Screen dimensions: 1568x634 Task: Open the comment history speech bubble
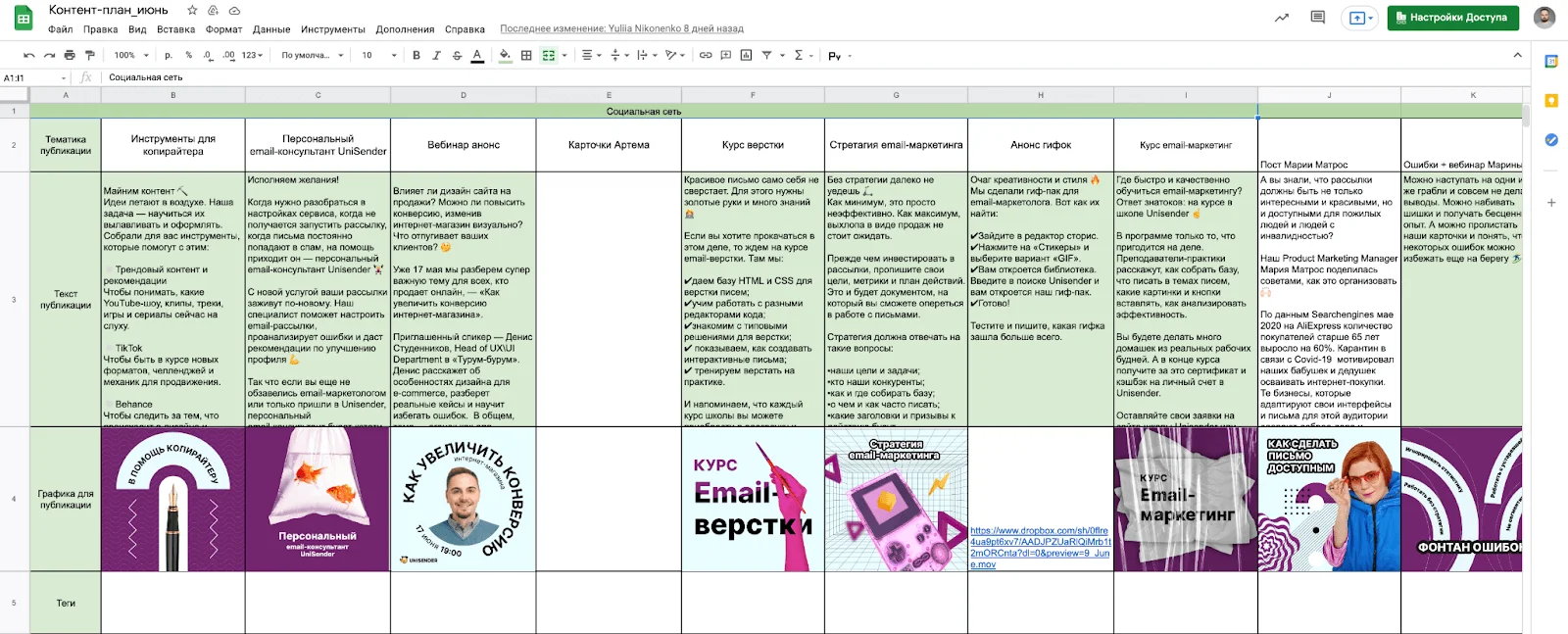pyautogui.click(x=1317, y=18)
